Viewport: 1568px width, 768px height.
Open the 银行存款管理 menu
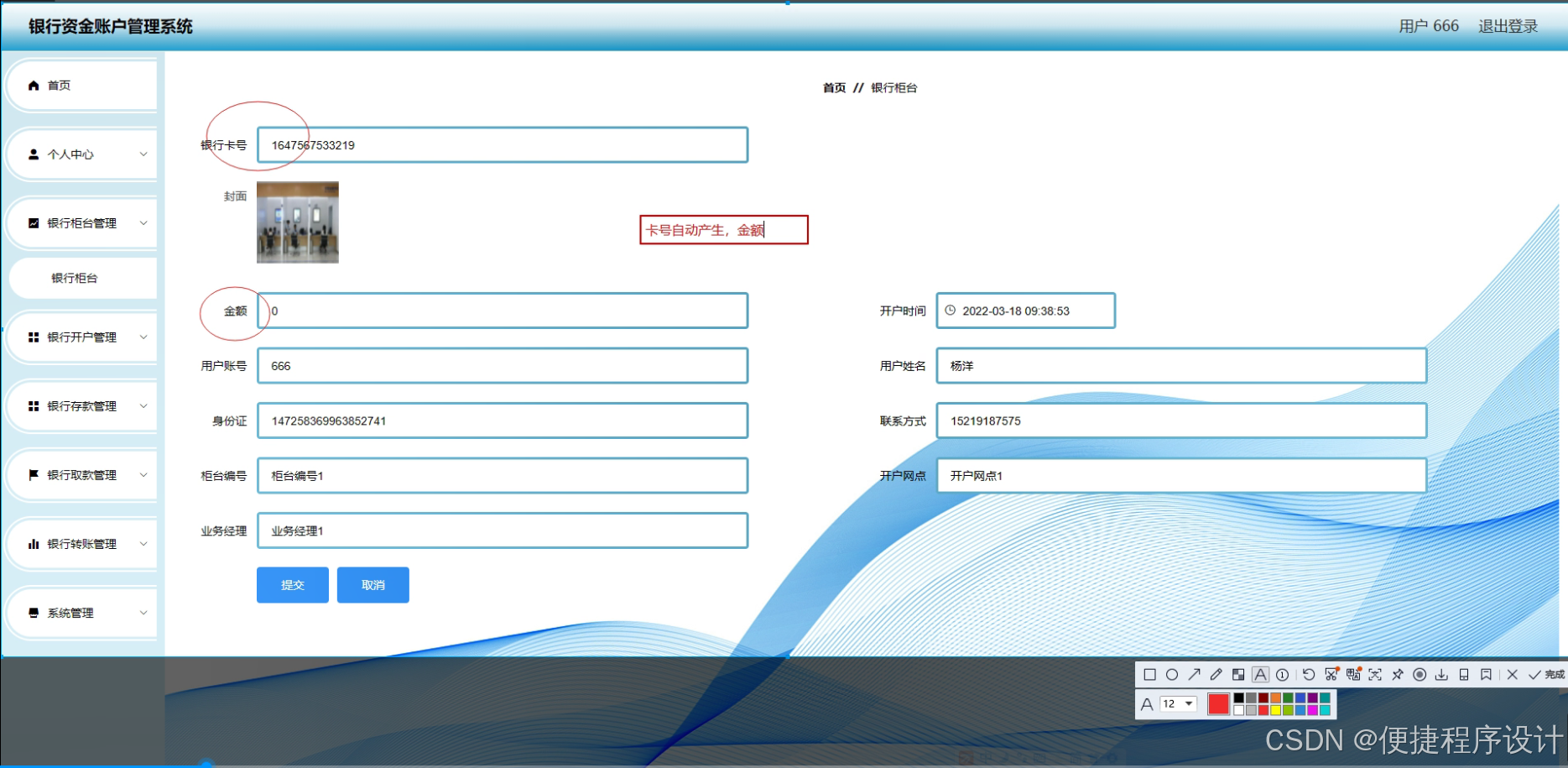click(81, 406)
